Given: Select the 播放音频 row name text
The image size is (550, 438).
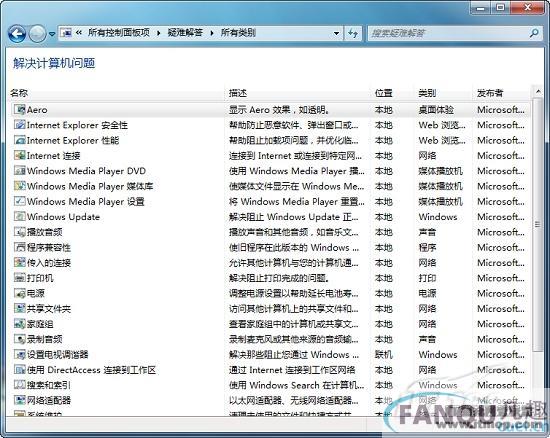Looking at the screenshot, I should [45, 232].
